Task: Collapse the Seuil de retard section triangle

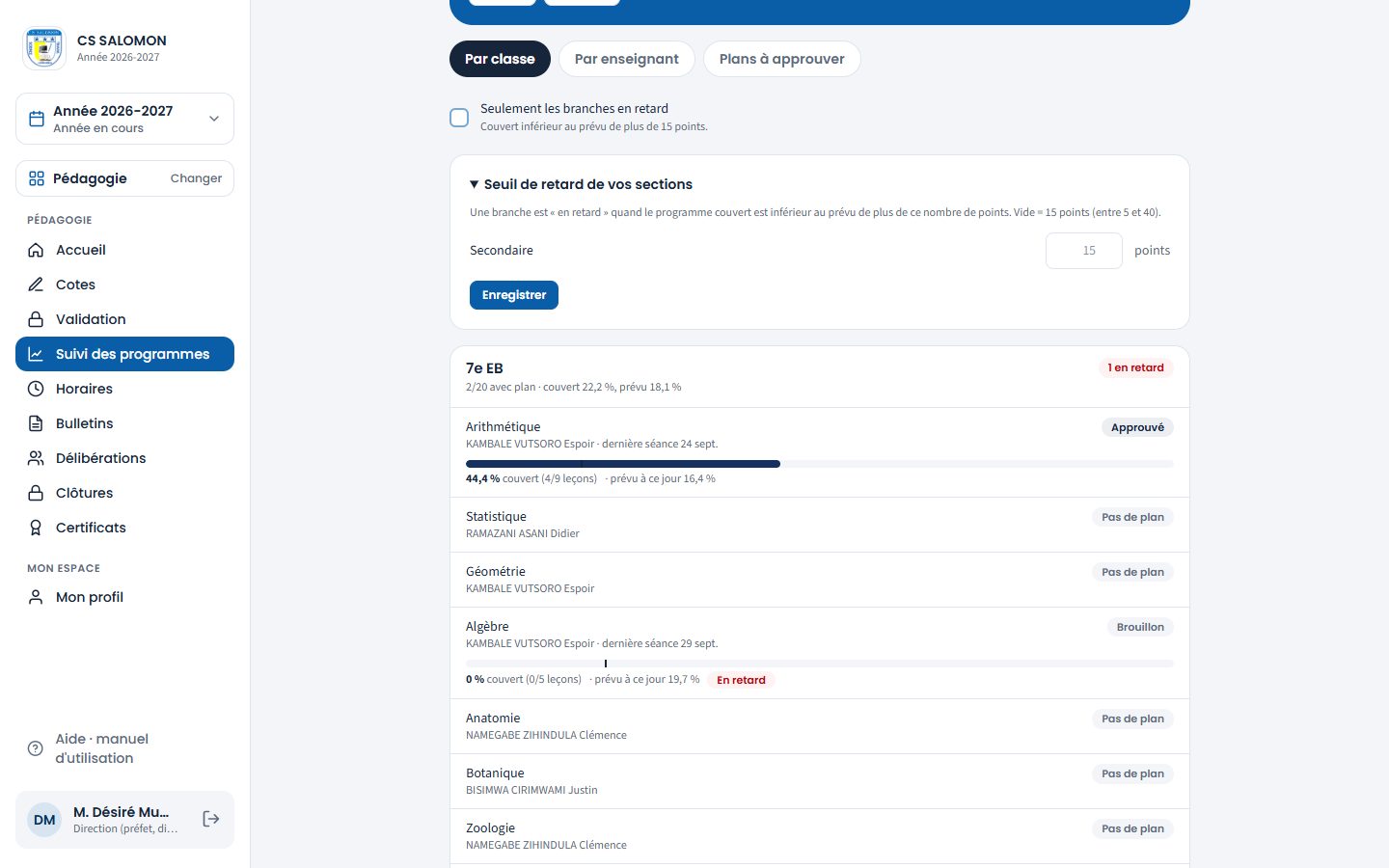Action: coord(475,184)
